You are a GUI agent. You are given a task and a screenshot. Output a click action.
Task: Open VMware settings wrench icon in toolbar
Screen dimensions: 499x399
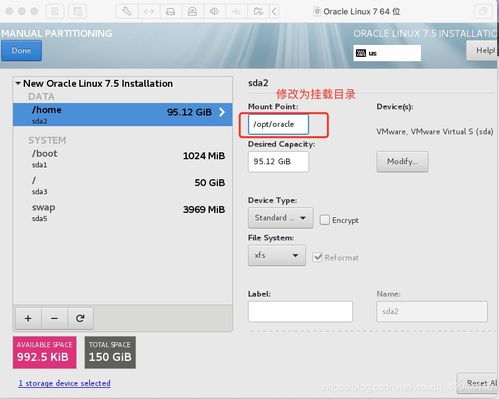click(127, 12)
